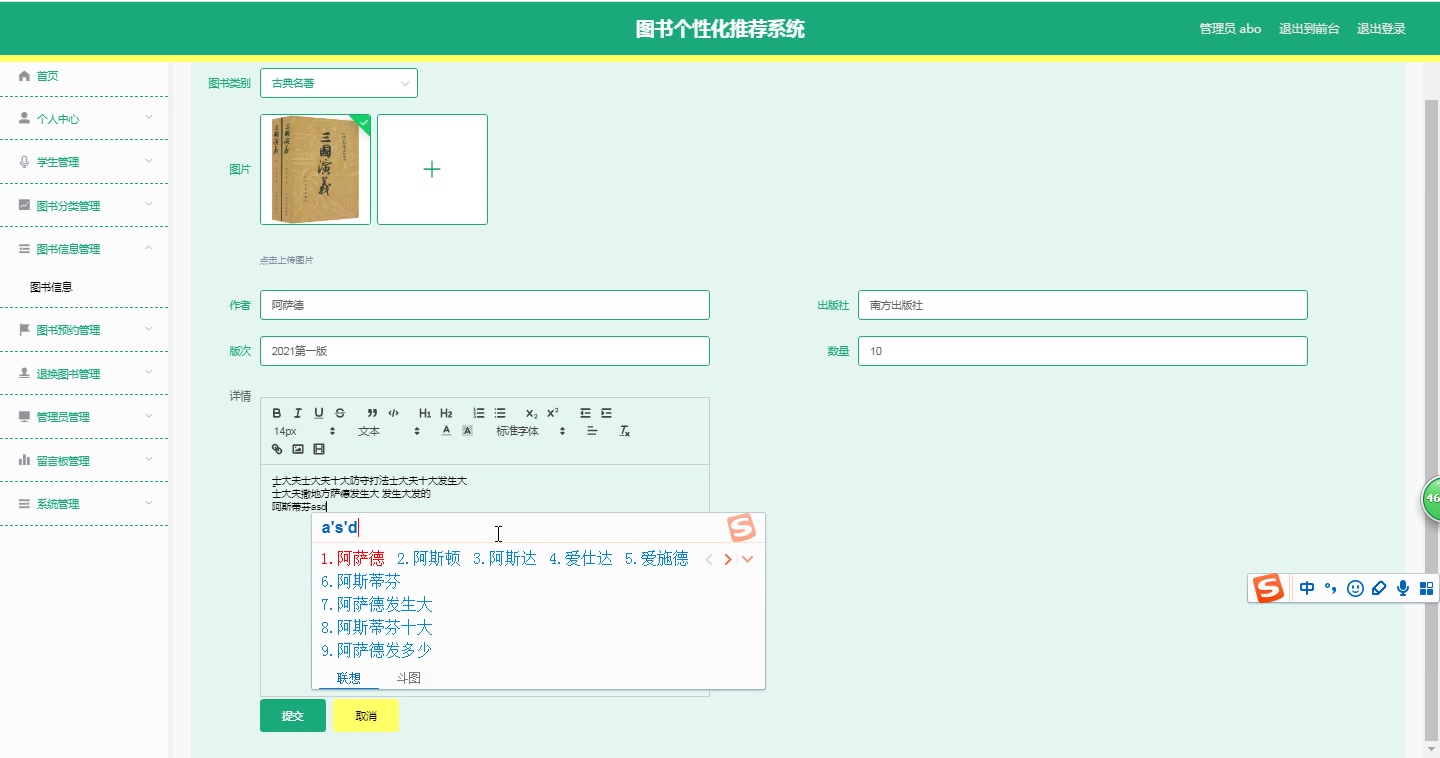Viewport: 1440px width, 758px height.
Task: Expand the 学生管理 sidebar menu
Action: (84, 161)
